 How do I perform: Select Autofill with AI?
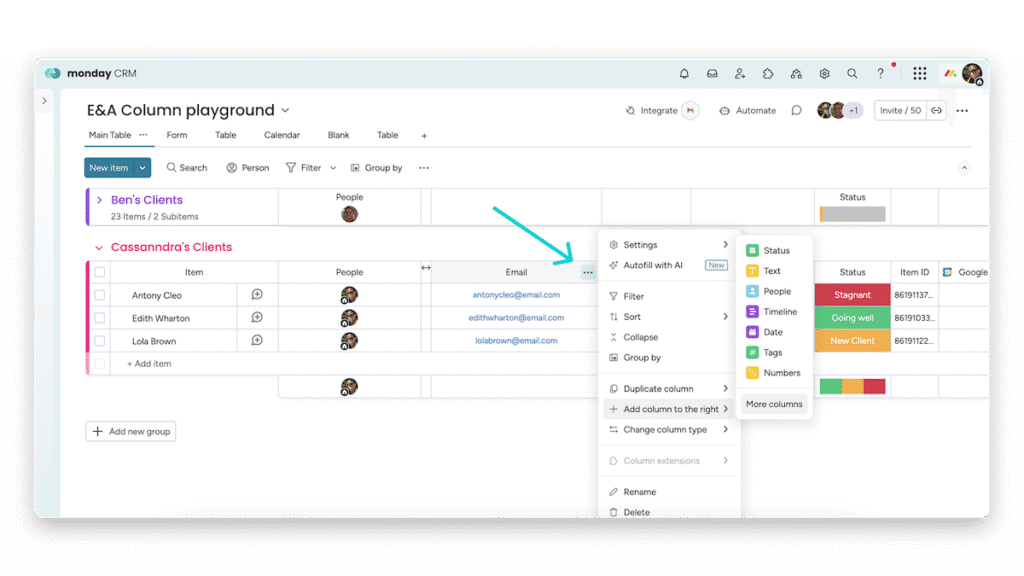[669, 265]
